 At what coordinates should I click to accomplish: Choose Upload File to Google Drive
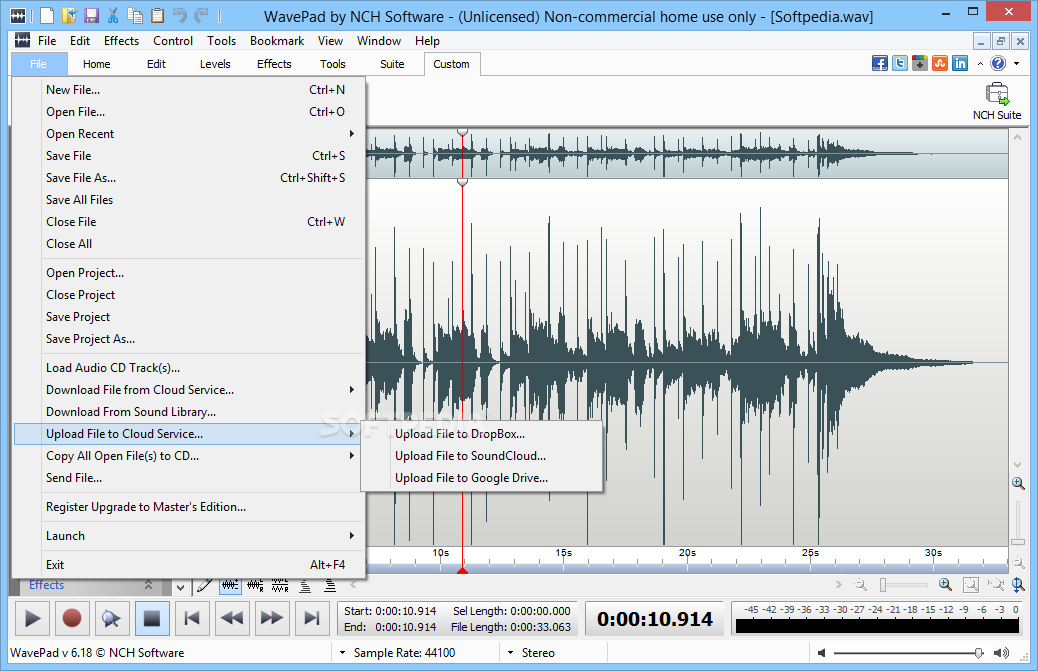482,478
